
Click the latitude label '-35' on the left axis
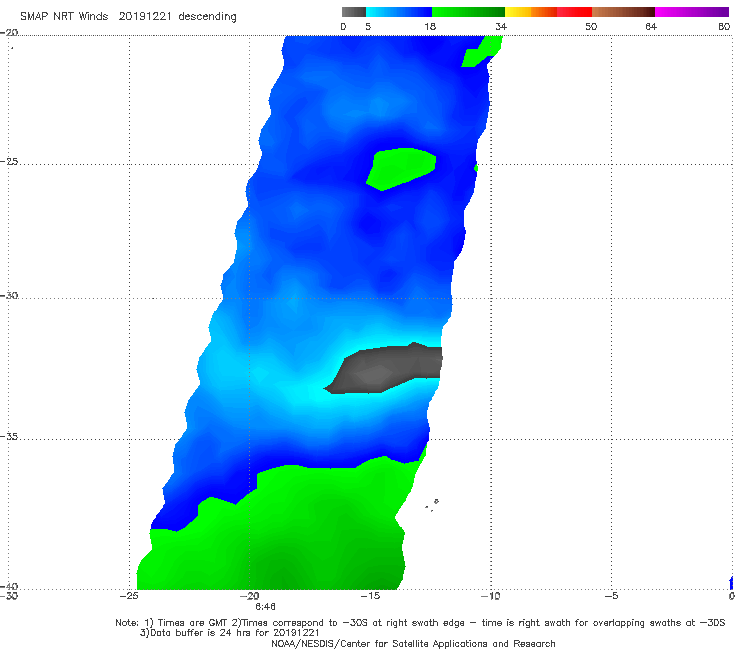coord(9,436)
